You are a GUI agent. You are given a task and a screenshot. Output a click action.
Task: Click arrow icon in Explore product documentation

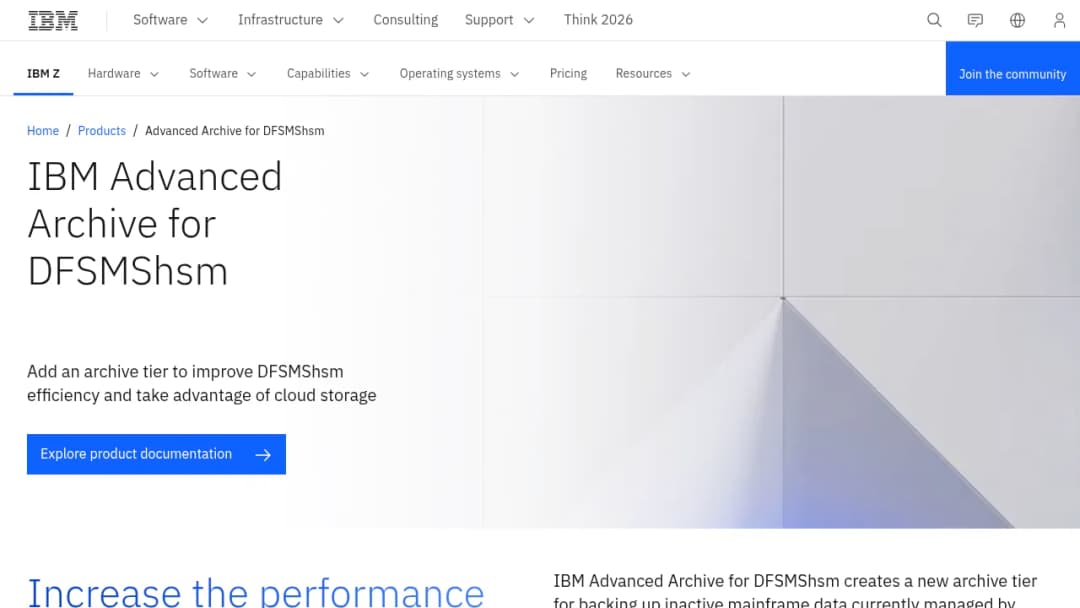(263, 454)
